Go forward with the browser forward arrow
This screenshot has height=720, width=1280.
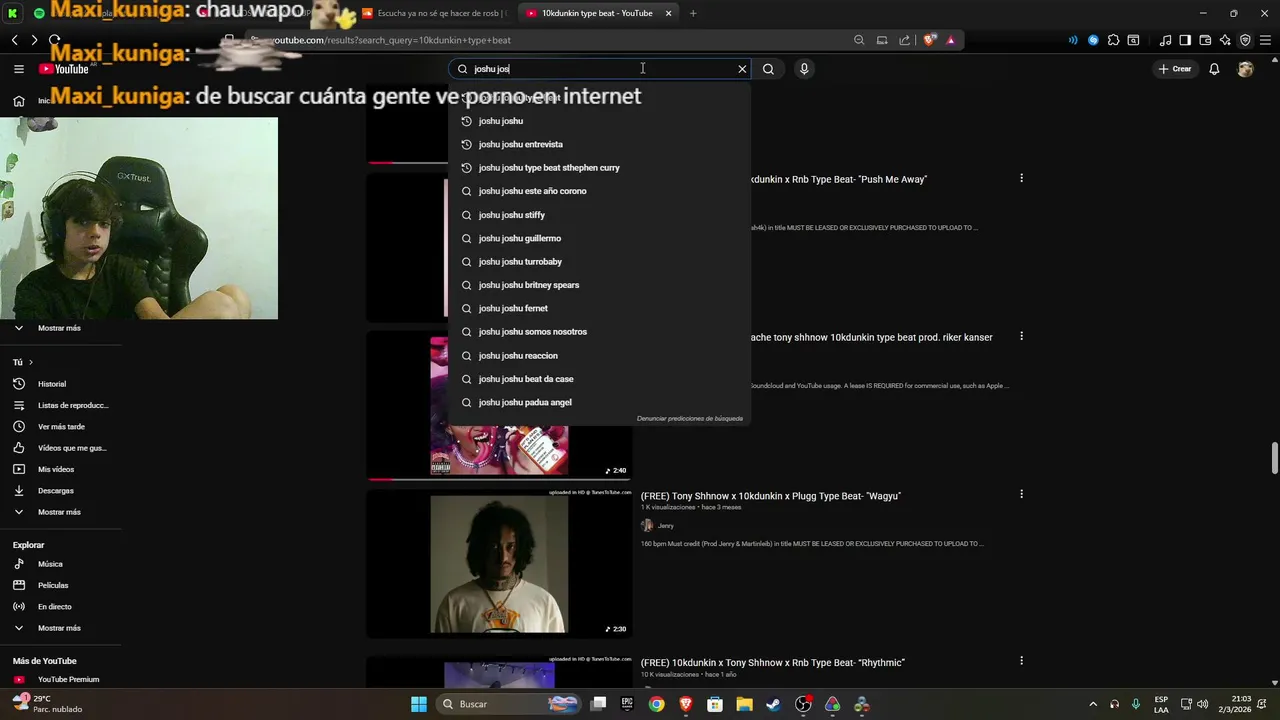tap(34, 40)
